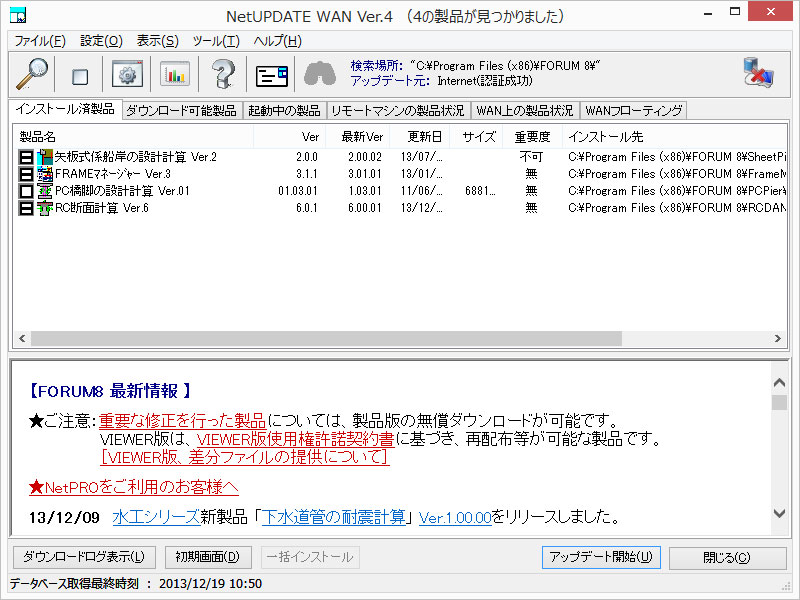
Task: Click the news panel vertical scrollbar thumb
Action: tap(779, 403)
